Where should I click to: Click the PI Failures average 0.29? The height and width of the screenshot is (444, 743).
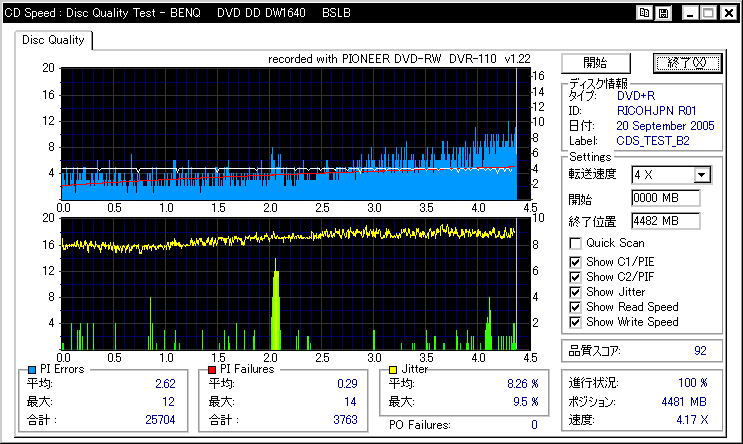tap(347, 384)
